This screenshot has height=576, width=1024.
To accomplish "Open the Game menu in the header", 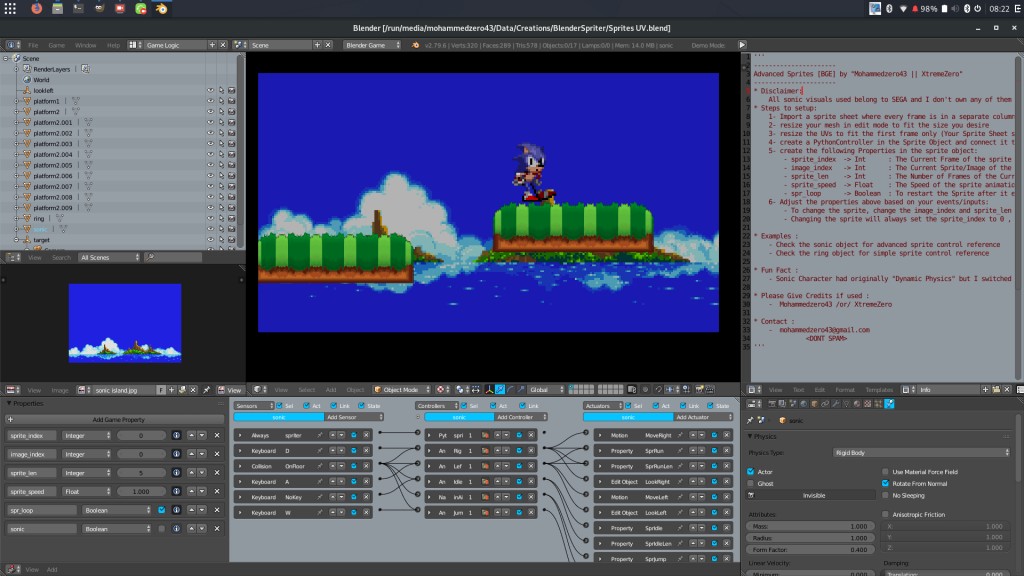I will point(56,45).
